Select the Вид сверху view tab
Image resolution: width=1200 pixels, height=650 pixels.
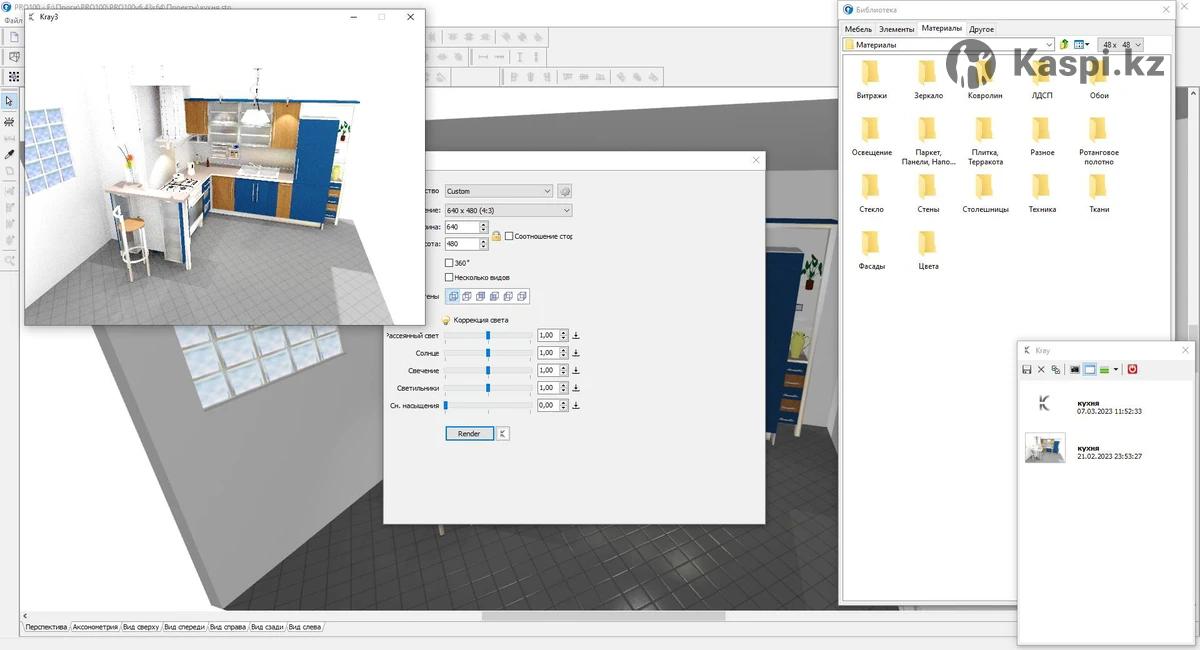pyautogui.click(x=141, y=627)
